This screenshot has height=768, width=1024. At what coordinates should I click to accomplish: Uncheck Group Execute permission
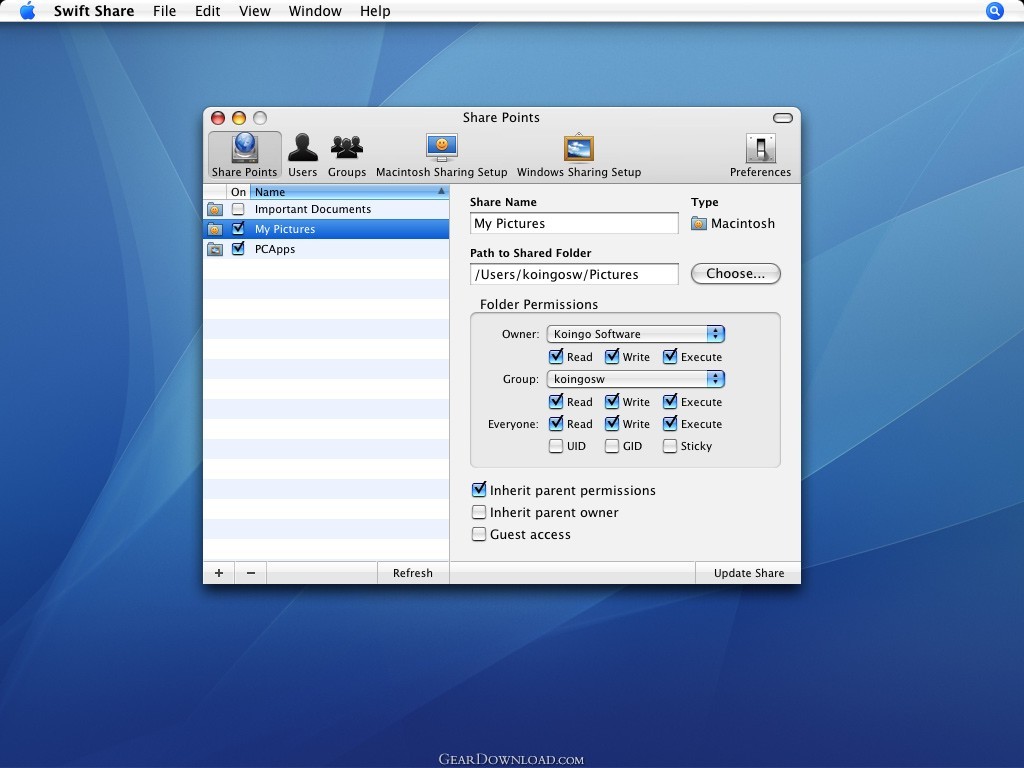670,402
